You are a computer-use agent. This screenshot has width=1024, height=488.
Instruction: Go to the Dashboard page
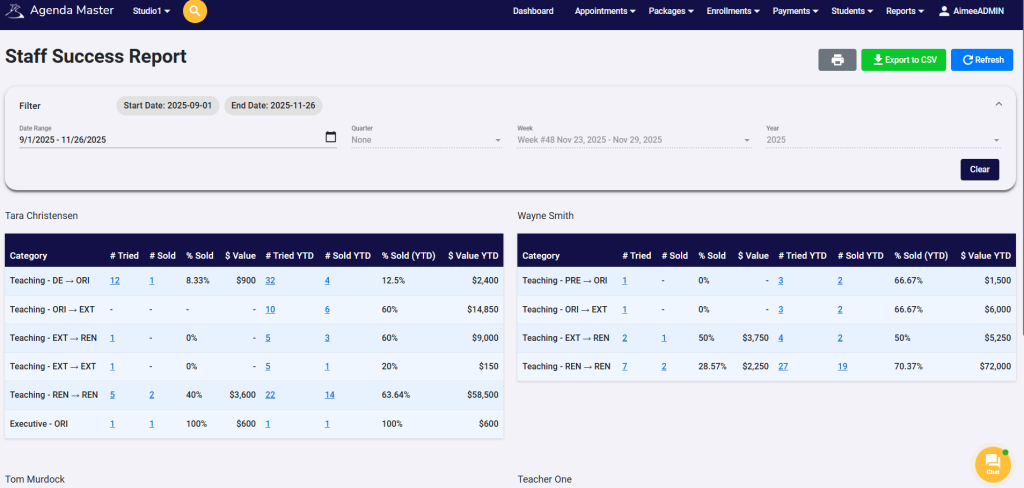point(533,11)
